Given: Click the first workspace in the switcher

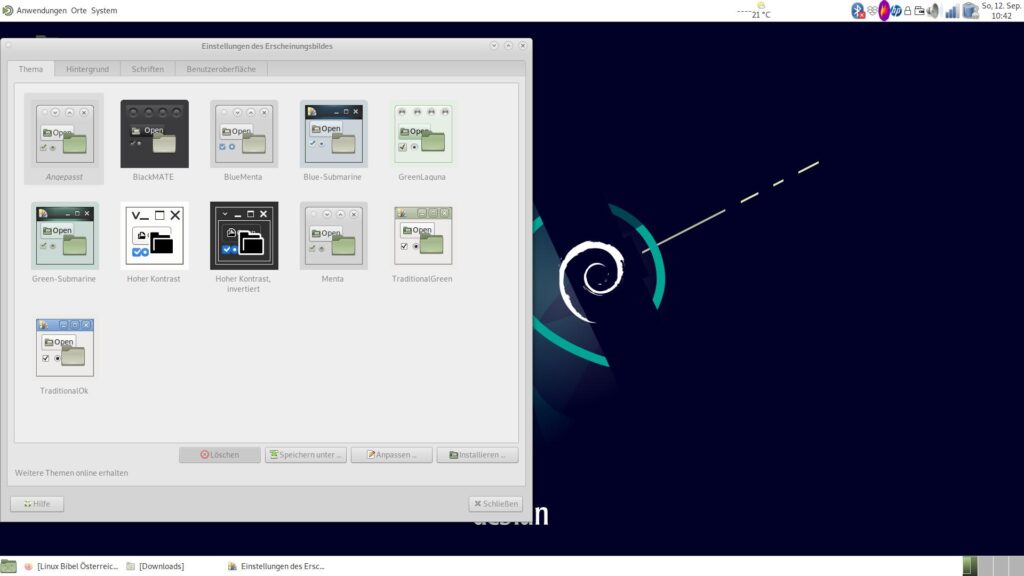Looking at the screenshot, I should 970,566.
